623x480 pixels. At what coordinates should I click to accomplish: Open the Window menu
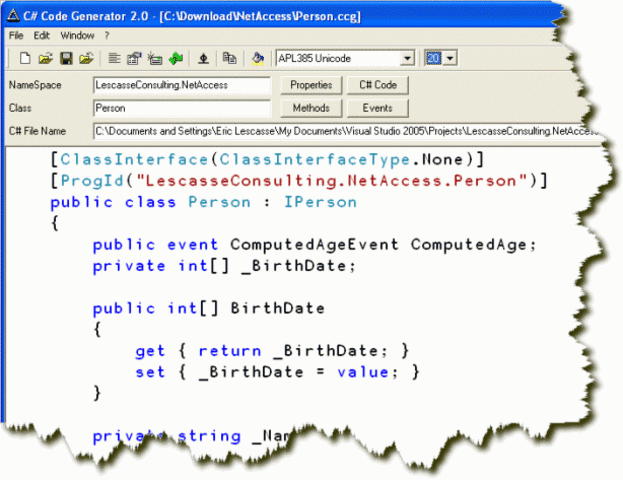(77, 35)
